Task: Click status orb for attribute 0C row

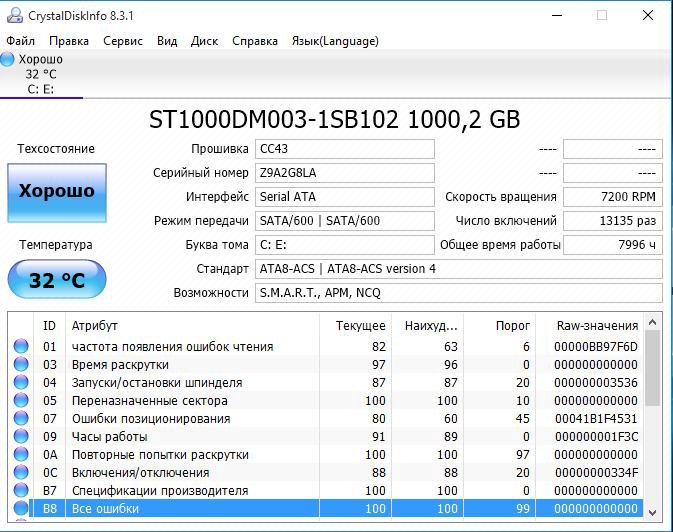Action: pyautogui.click(x=21, y=473)
